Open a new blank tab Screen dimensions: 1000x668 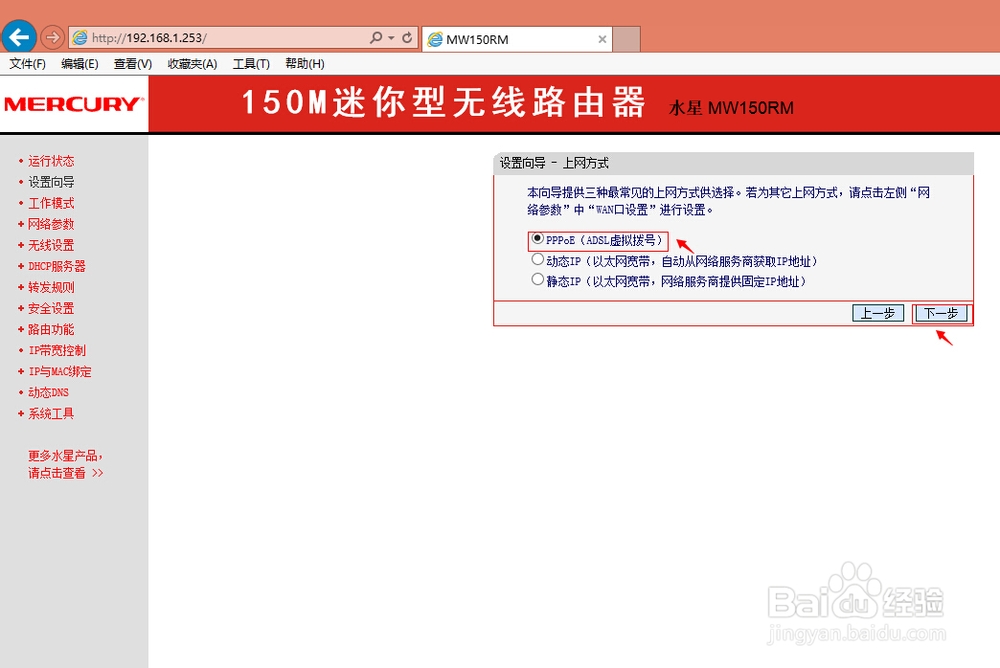click(x=626, y=40)
